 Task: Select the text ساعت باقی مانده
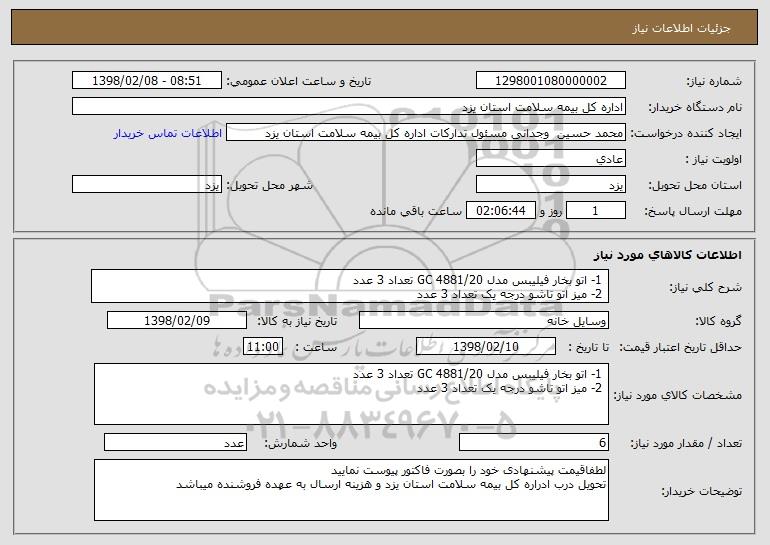415,211
